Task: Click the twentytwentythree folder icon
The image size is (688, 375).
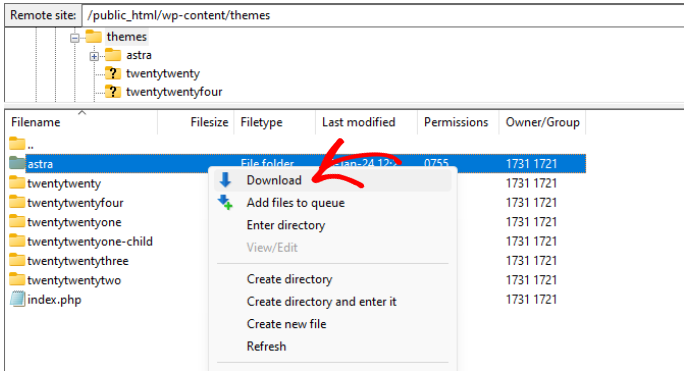Action: 17,259
